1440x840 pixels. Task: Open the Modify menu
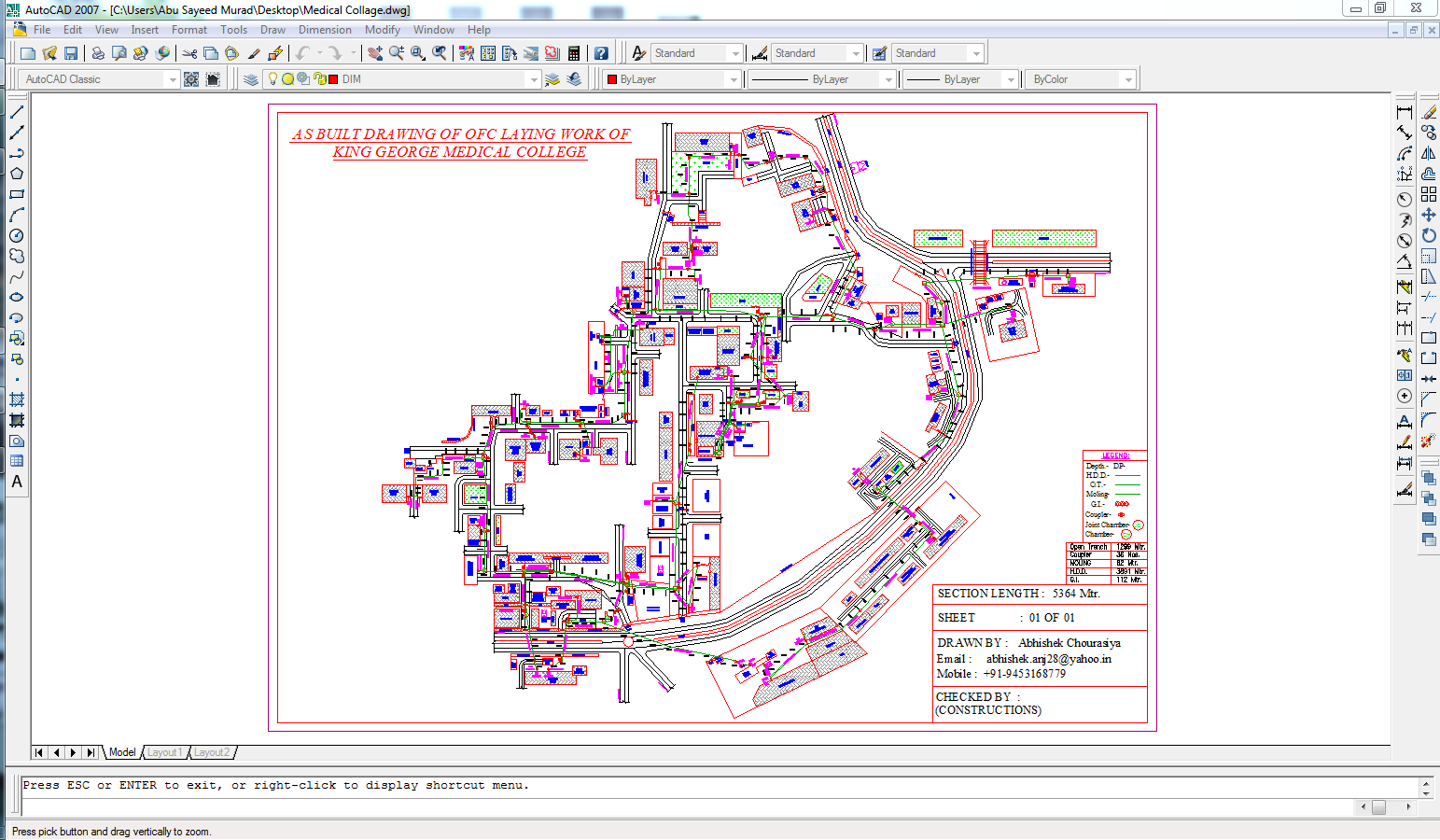pos(383,30)
